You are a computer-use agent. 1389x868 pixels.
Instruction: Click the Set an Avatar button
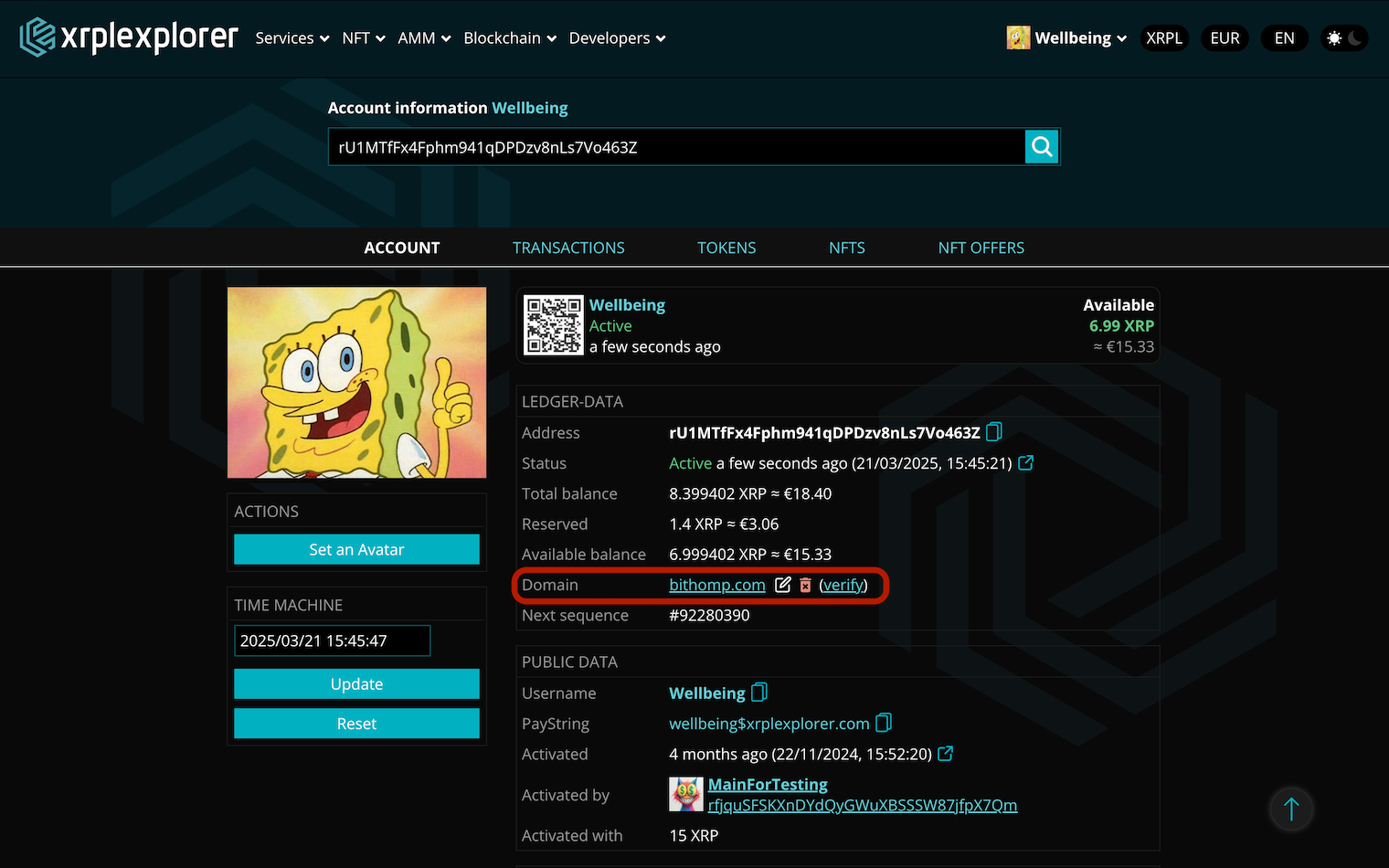pos(356,549)
